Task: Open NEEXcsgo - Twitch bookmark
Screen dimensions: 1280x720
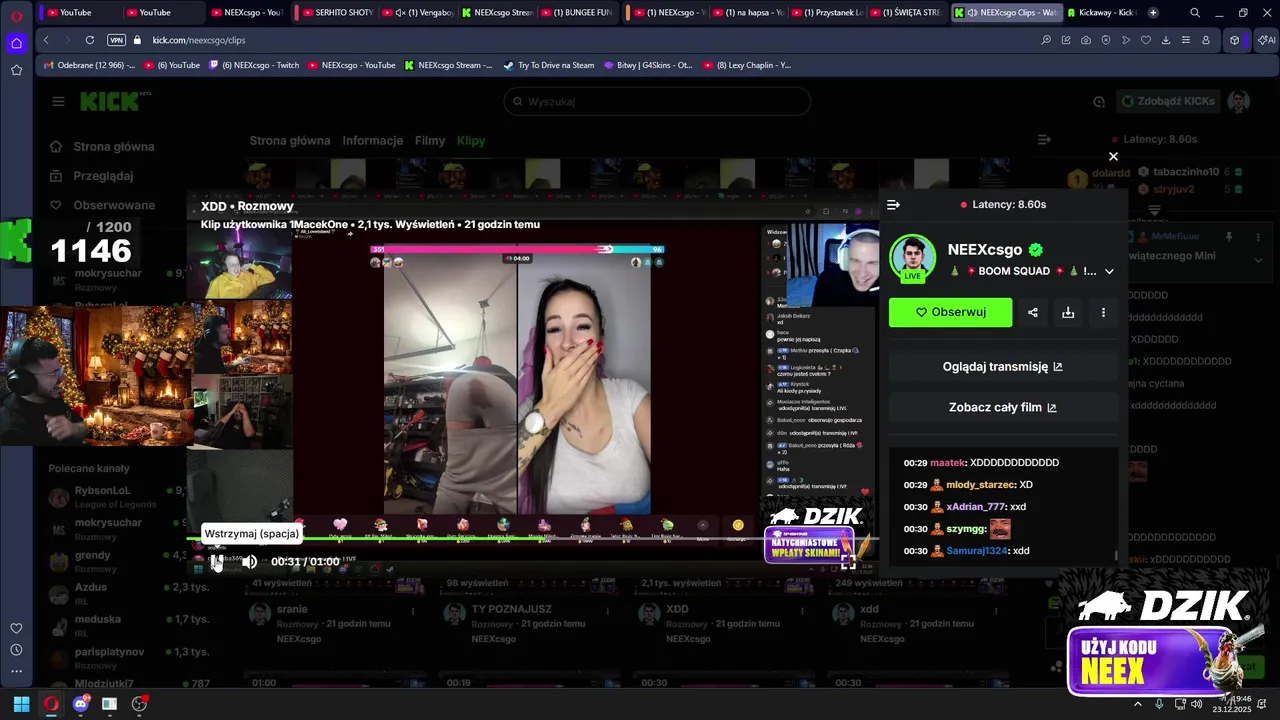Action: (254, 65)
